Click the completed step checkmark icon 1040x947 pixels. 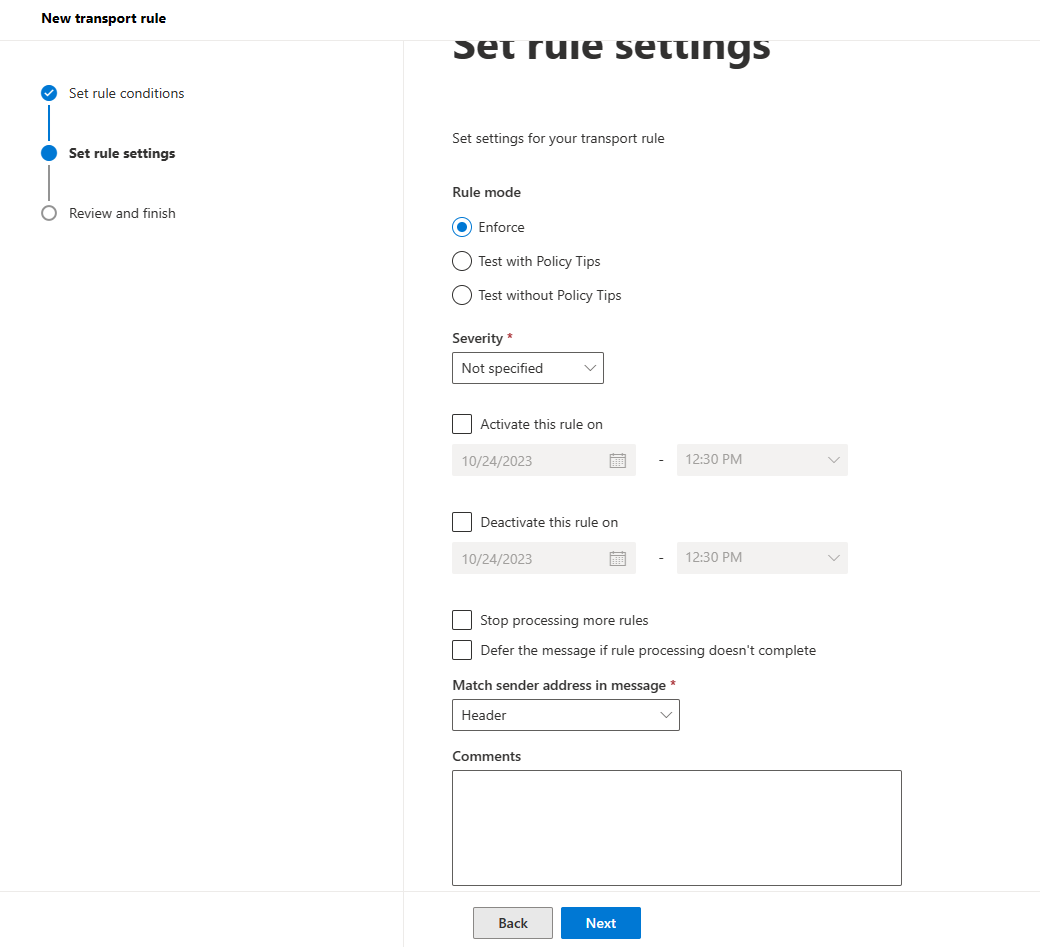click(x=49, y=93)
